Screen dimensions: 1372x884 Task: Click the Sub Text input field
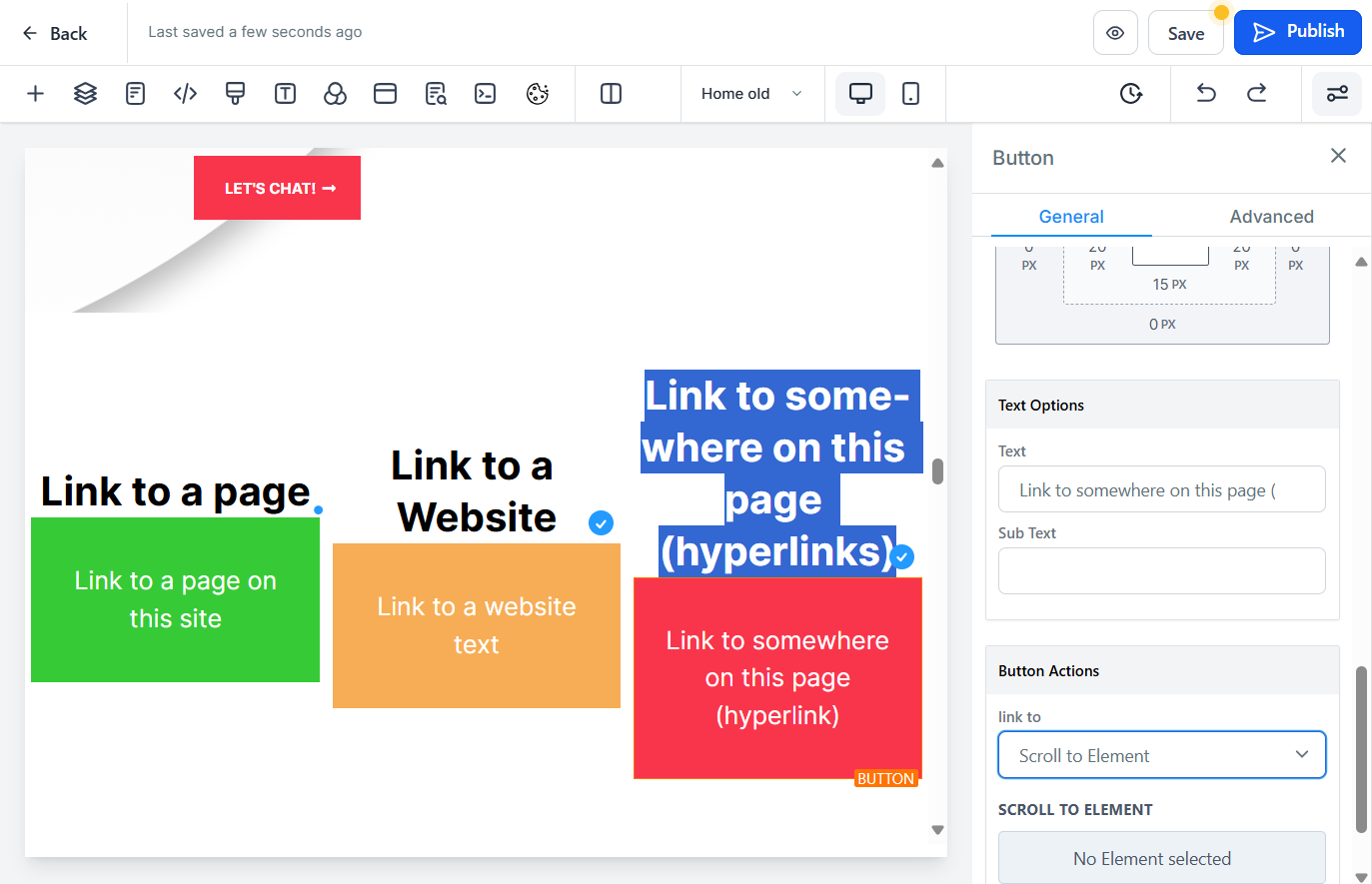click(x=1161, y=570)
